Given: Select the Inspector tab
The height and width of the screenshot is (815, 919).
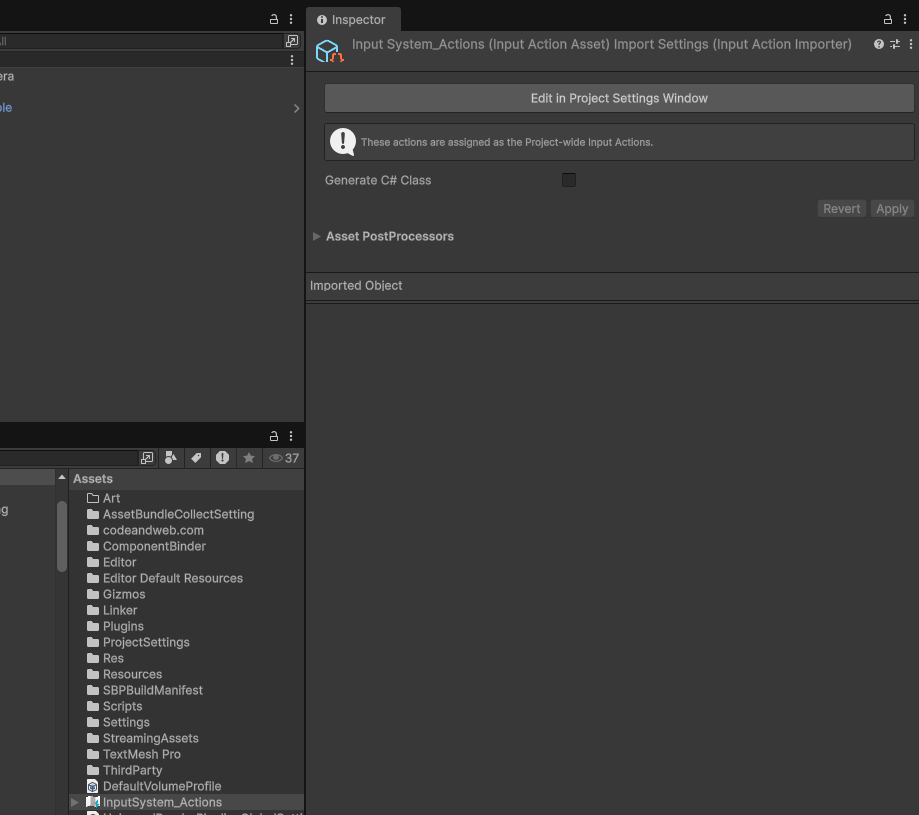Looking at the screenshot, I should (352, 19).
